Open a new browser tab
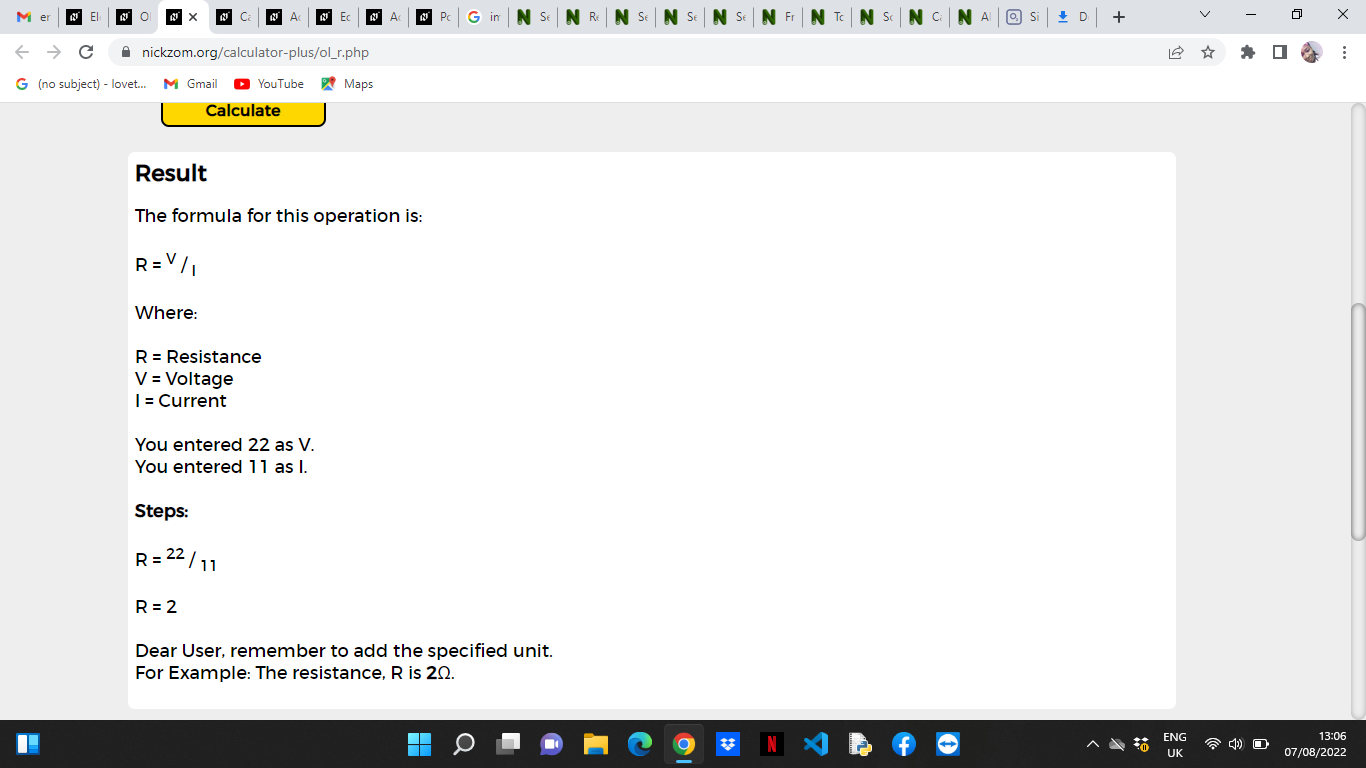This screenshot has height=768, width=1366. (x=1119, y=17)
